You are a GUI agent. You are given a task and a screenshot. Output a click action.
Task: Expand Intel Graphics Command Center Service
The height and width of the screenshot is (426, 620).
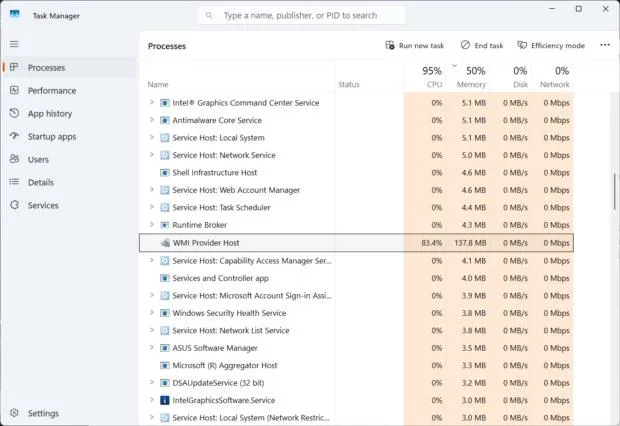[x=151, y=102]
